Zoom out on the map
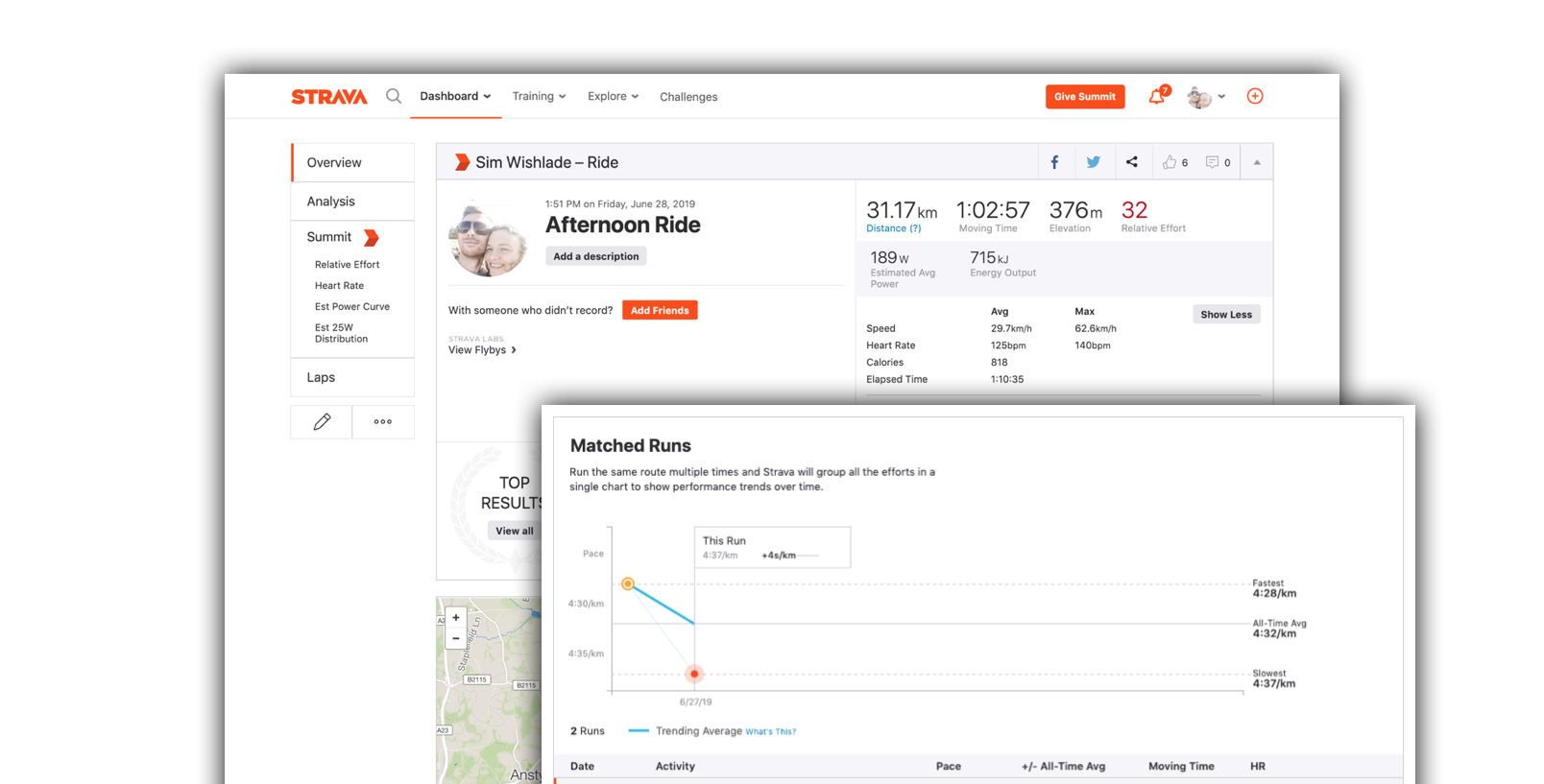This screenshot has width=1544, height=784. click(456, 638)
